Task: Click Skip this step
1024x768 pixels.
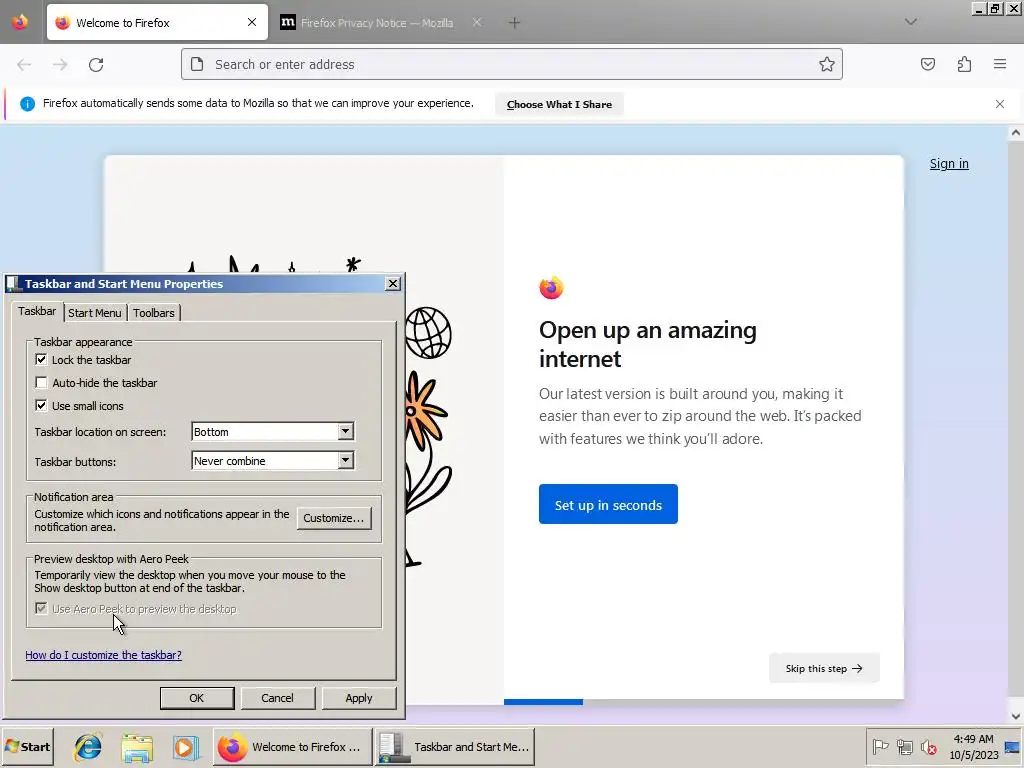Action: click(824, 668)
